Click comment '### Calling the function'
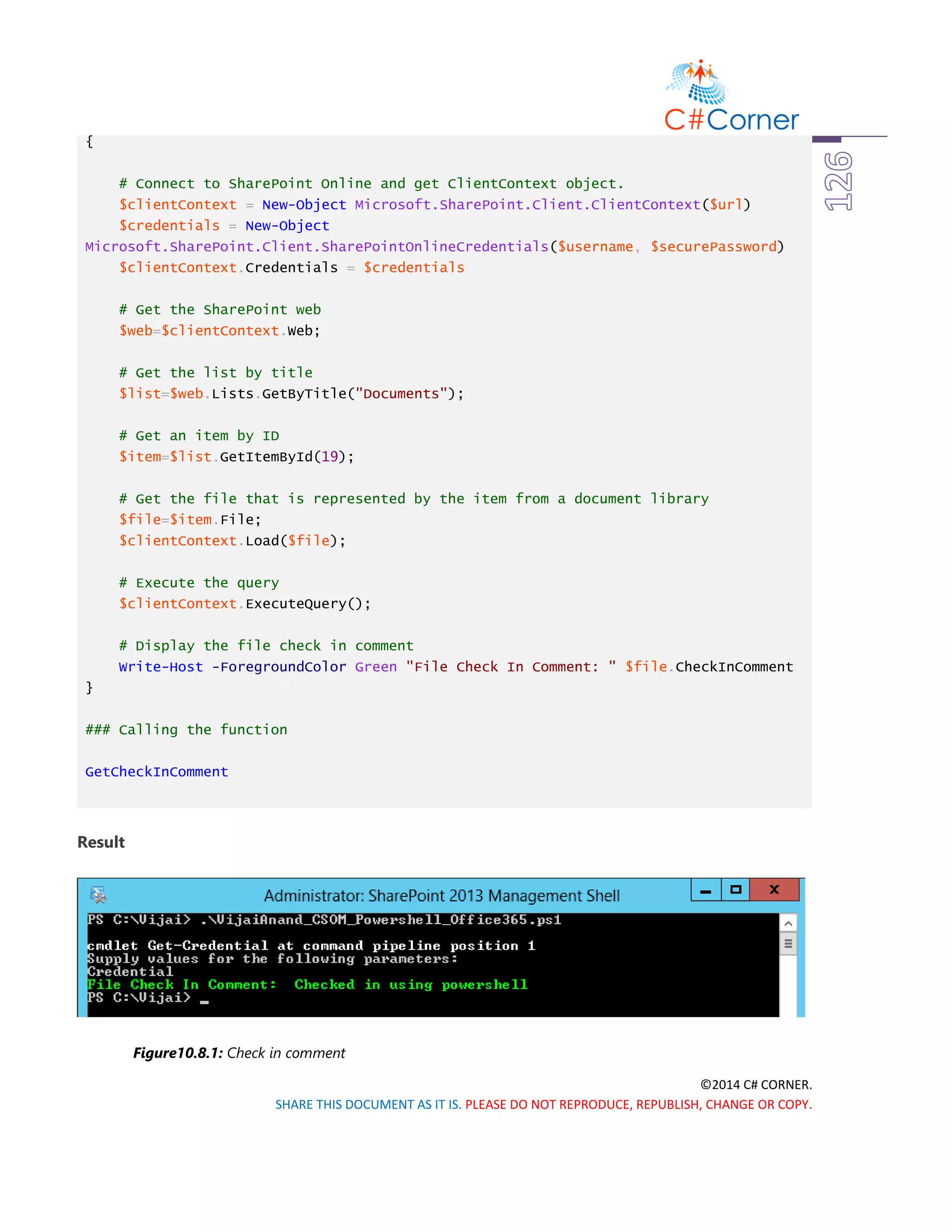Screen dimensions: 952x1232 186,730
